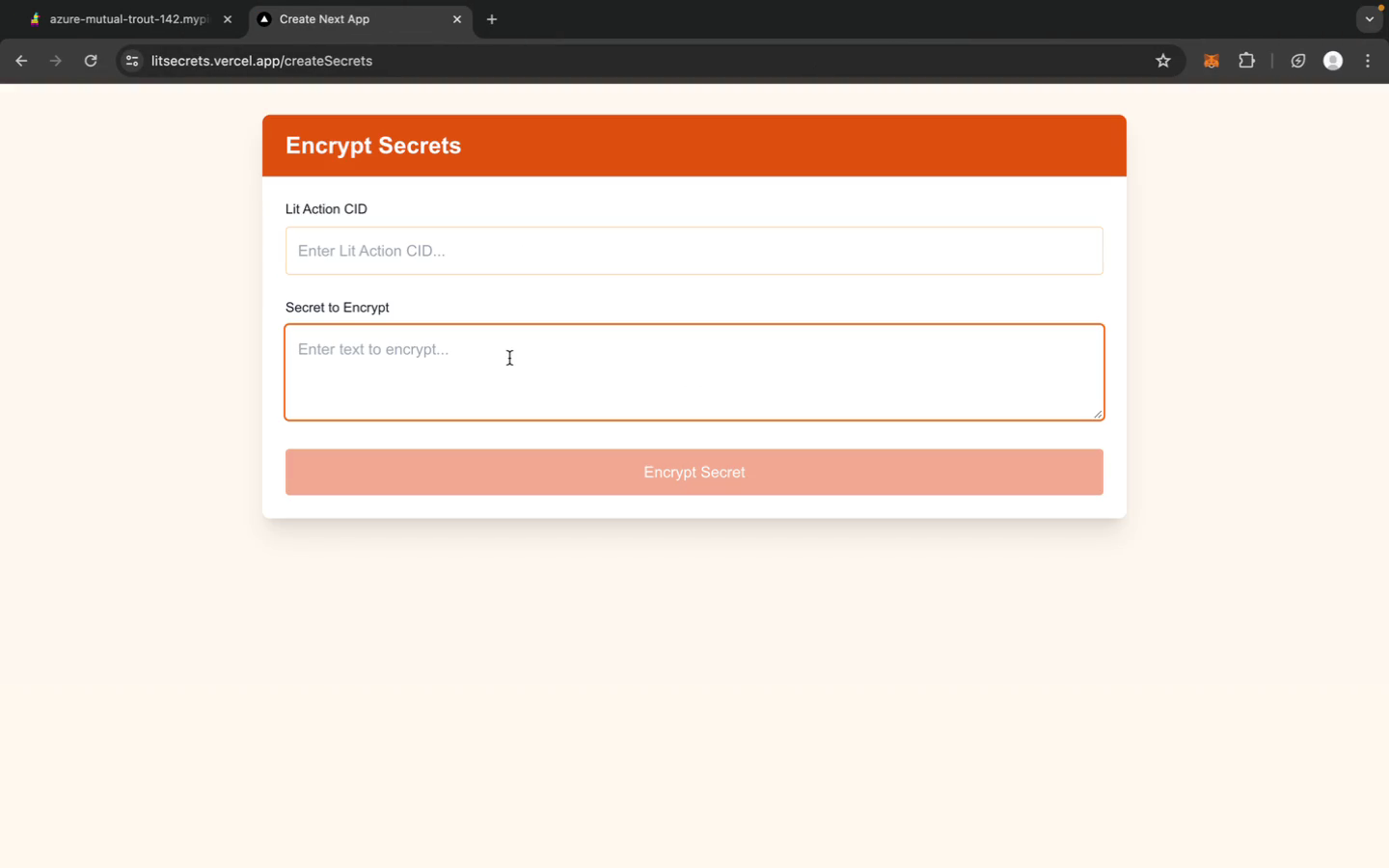Reload the current page
1389x868 pixels.
91,61
